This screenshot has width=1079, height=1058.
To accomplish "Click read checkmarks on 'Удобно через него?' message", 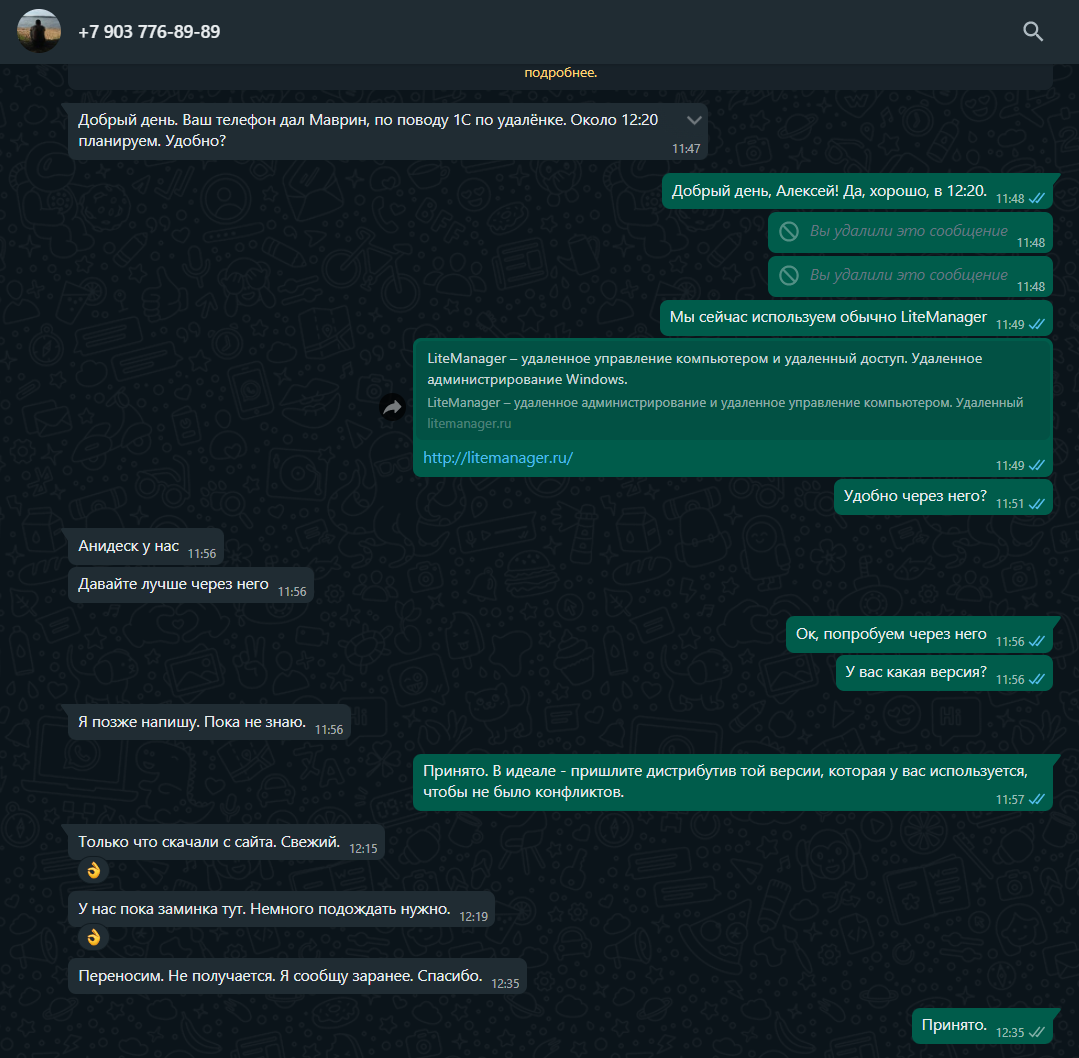I will click(x=1036, y=504).
